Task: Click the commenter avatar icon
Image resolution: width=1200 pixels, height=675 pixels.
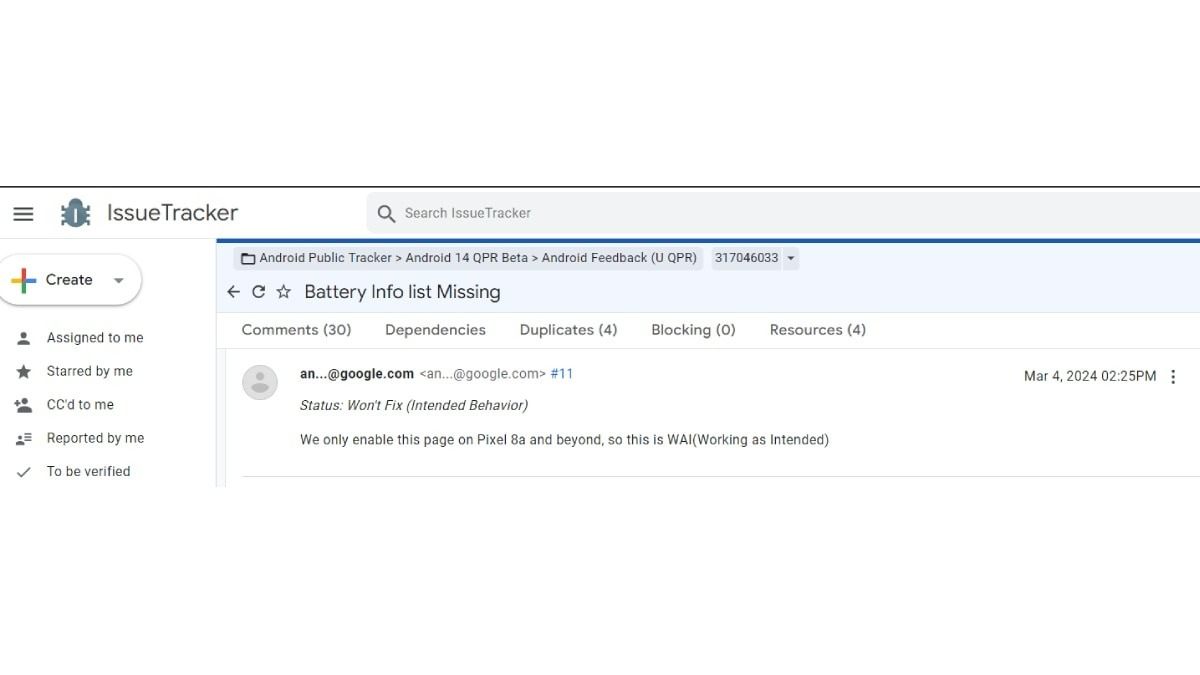Action: tap(260, 382)
